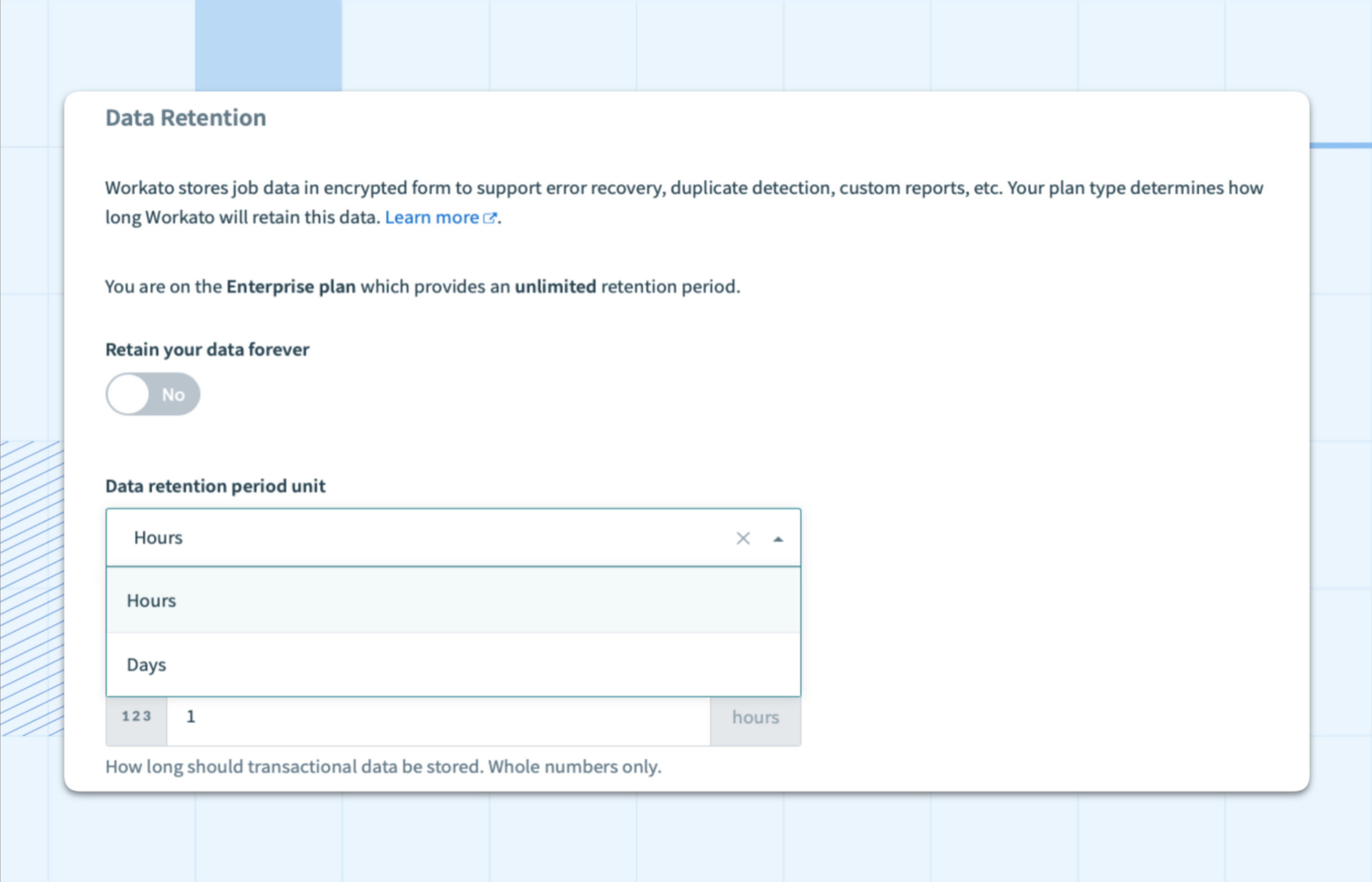
Task: Open the Learn more link
Action: [x=431, y=218]
